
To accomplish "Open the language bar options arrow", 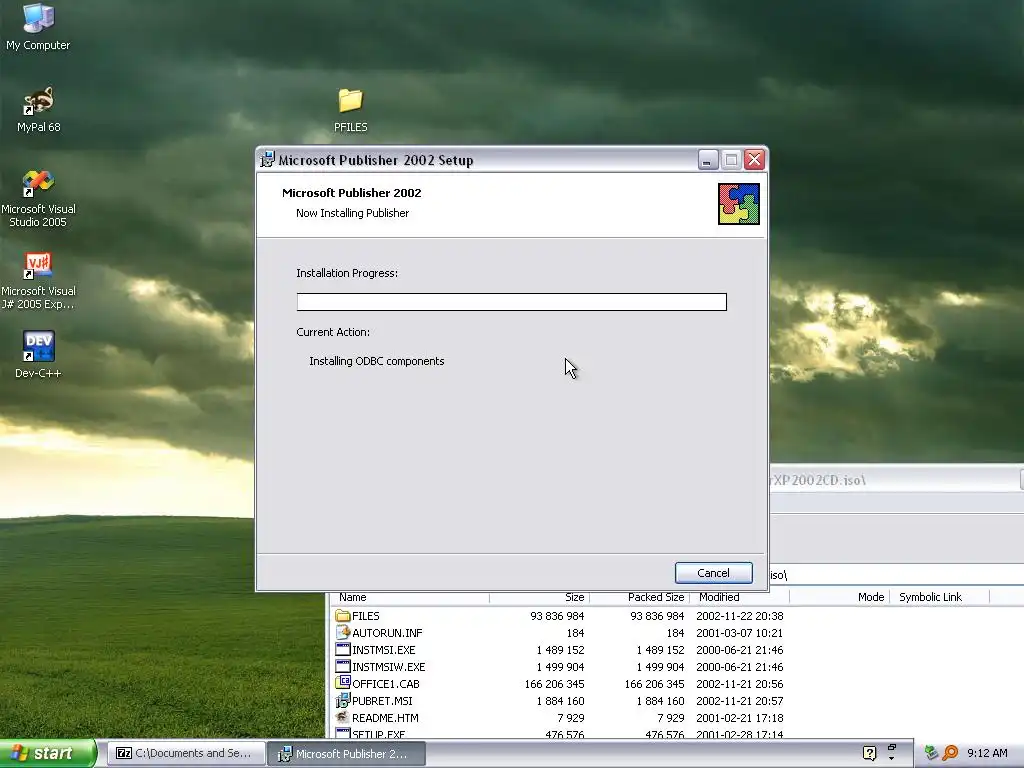I will tap(891, 759).
